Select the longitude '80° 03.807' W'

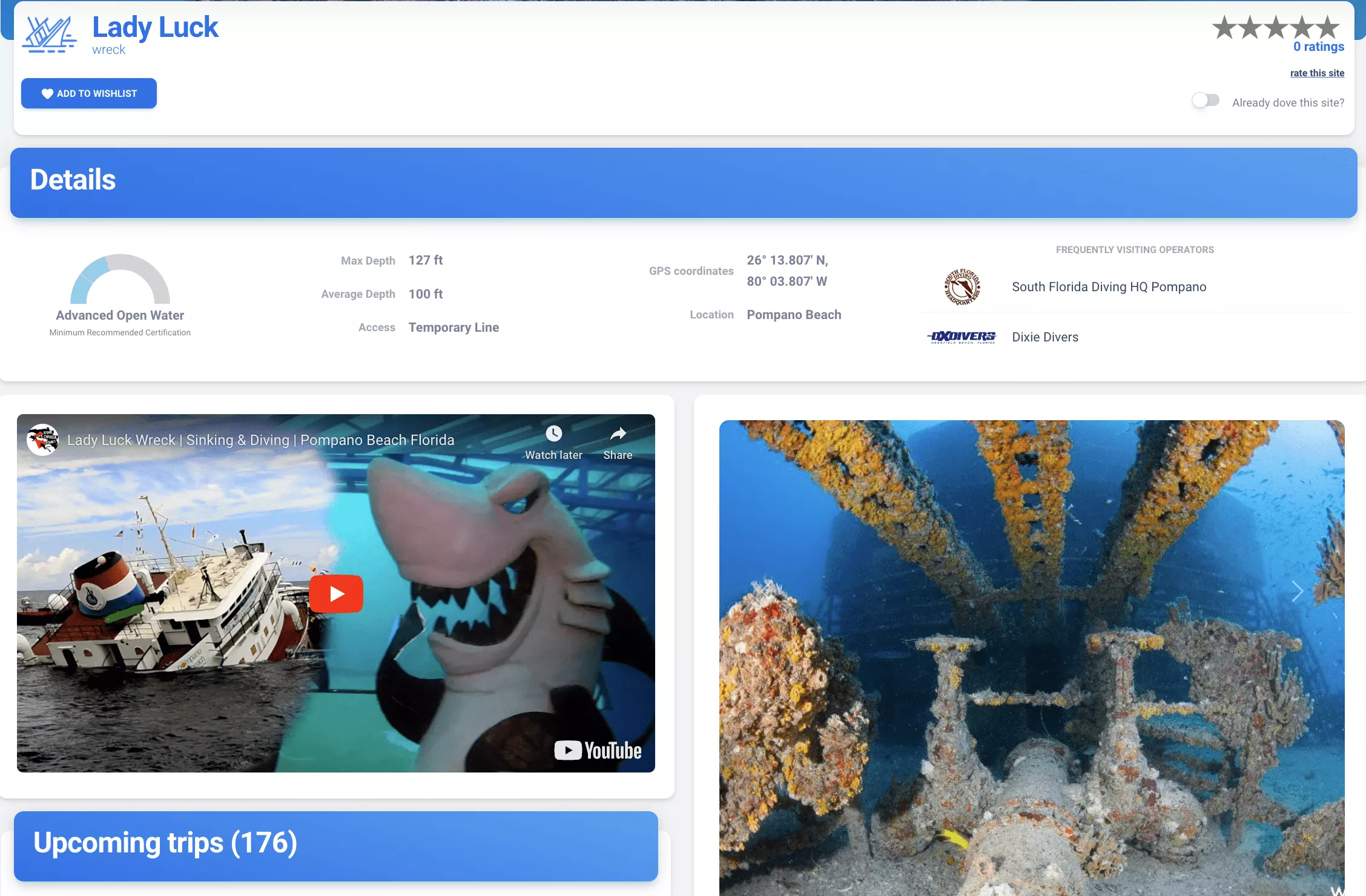pyautogui.click(x=787, y=282)
